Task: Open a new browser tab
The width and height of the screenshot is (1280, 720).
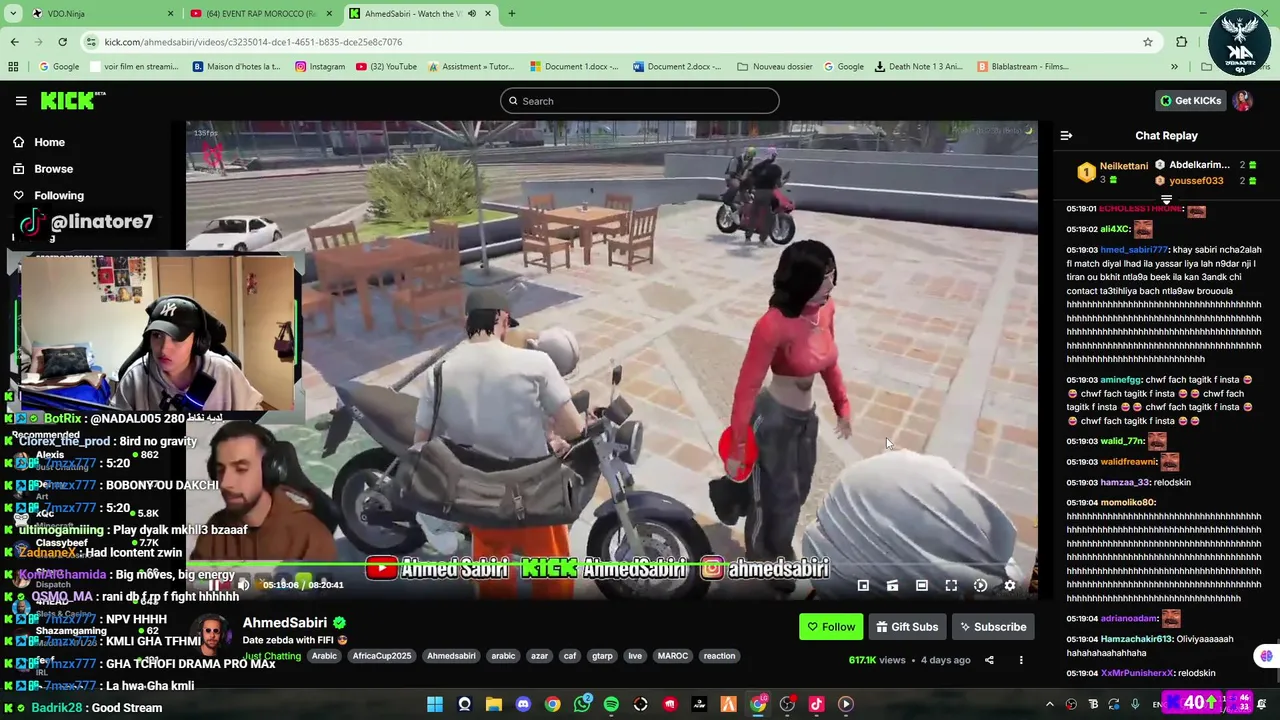Action: (511, 14)
